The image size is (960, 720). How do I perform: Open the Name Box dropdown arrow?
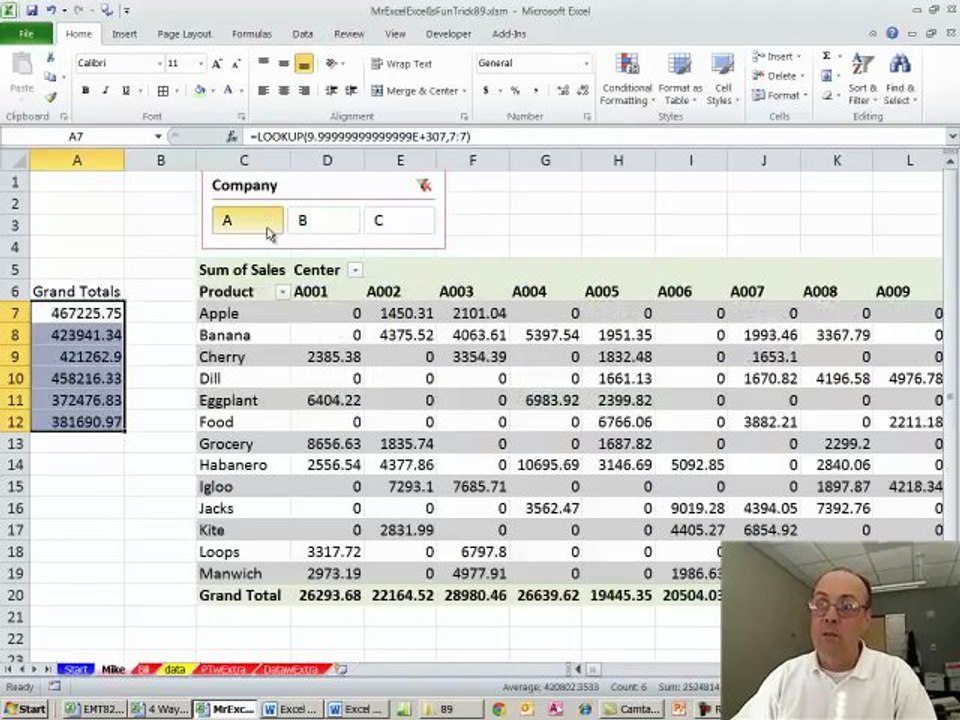pyautogui.click(x=158, y=137)
